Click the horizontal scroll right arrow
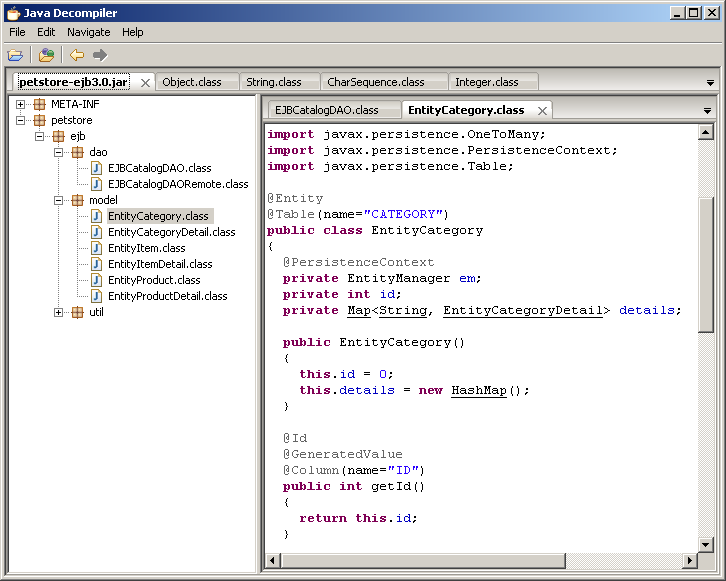Image resolution: width=726 pixels, height=581 pixels. [690, 561]
